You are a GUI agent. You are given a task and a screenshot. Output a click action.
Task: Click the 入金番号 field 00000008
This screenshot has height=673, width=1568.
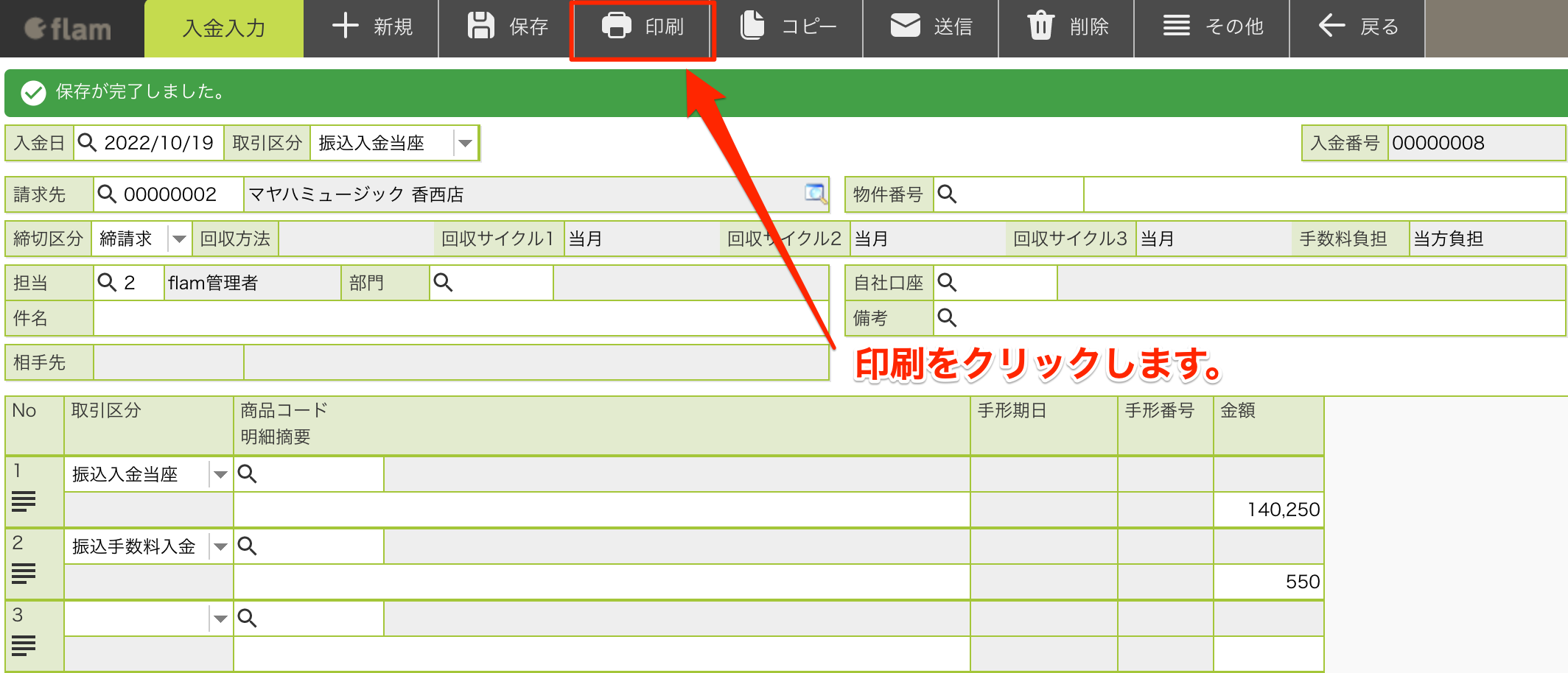pyautogui.click(x=1476, y=143)
